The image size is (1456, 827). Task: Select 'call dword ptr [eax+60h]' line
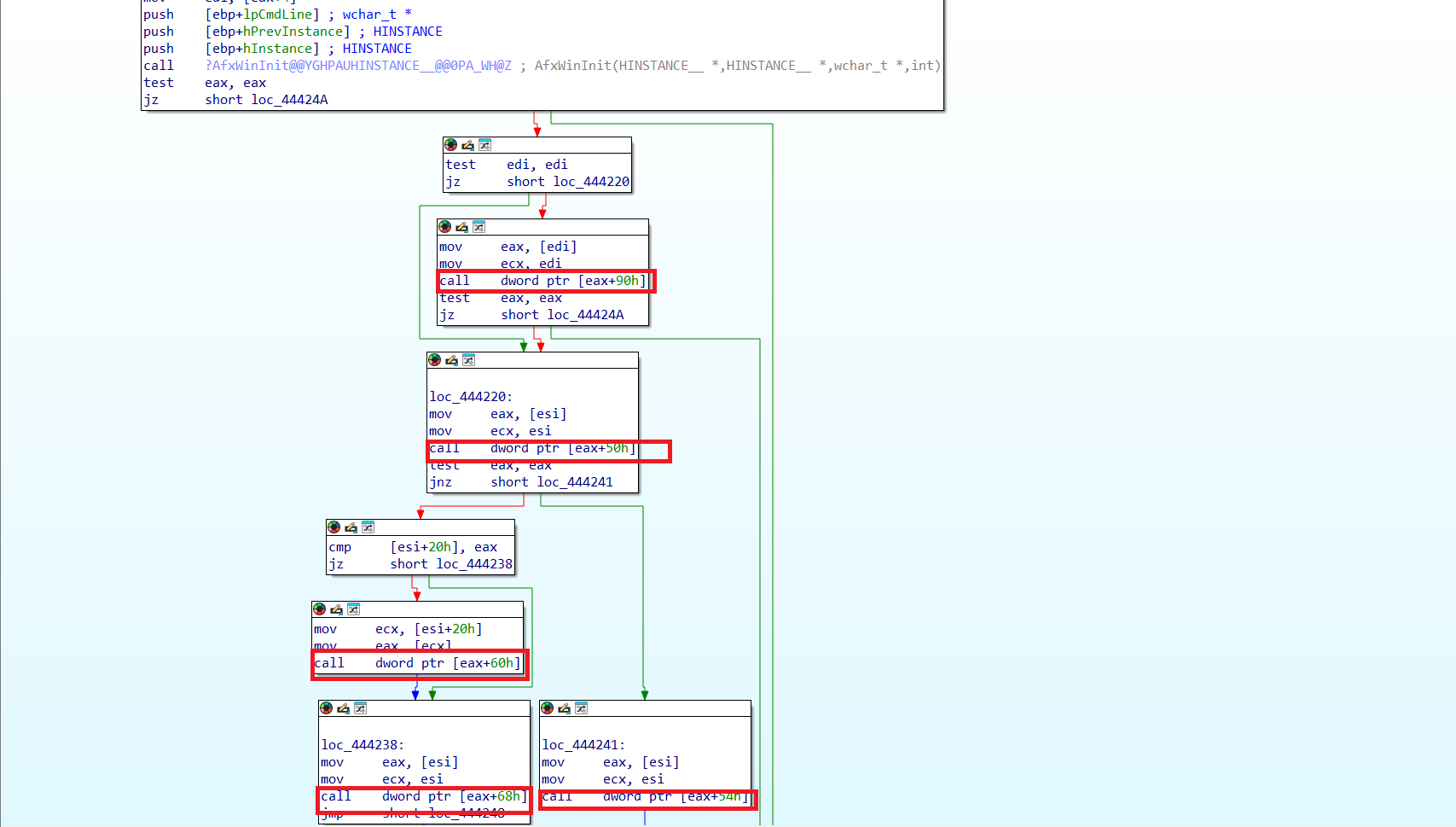point(417,663)
